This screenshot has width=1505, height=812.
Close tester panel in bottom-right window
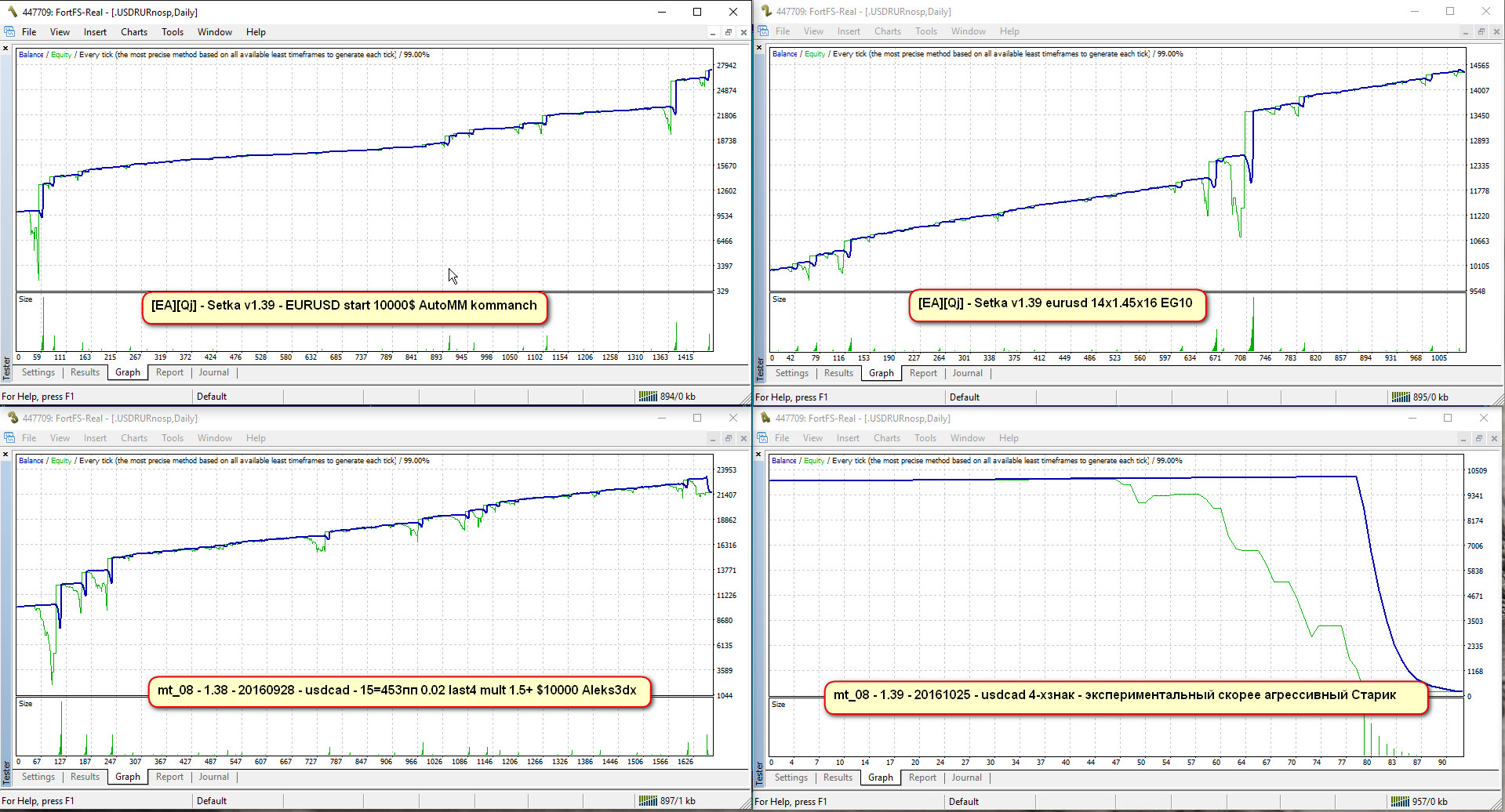(x=758, y=455)
